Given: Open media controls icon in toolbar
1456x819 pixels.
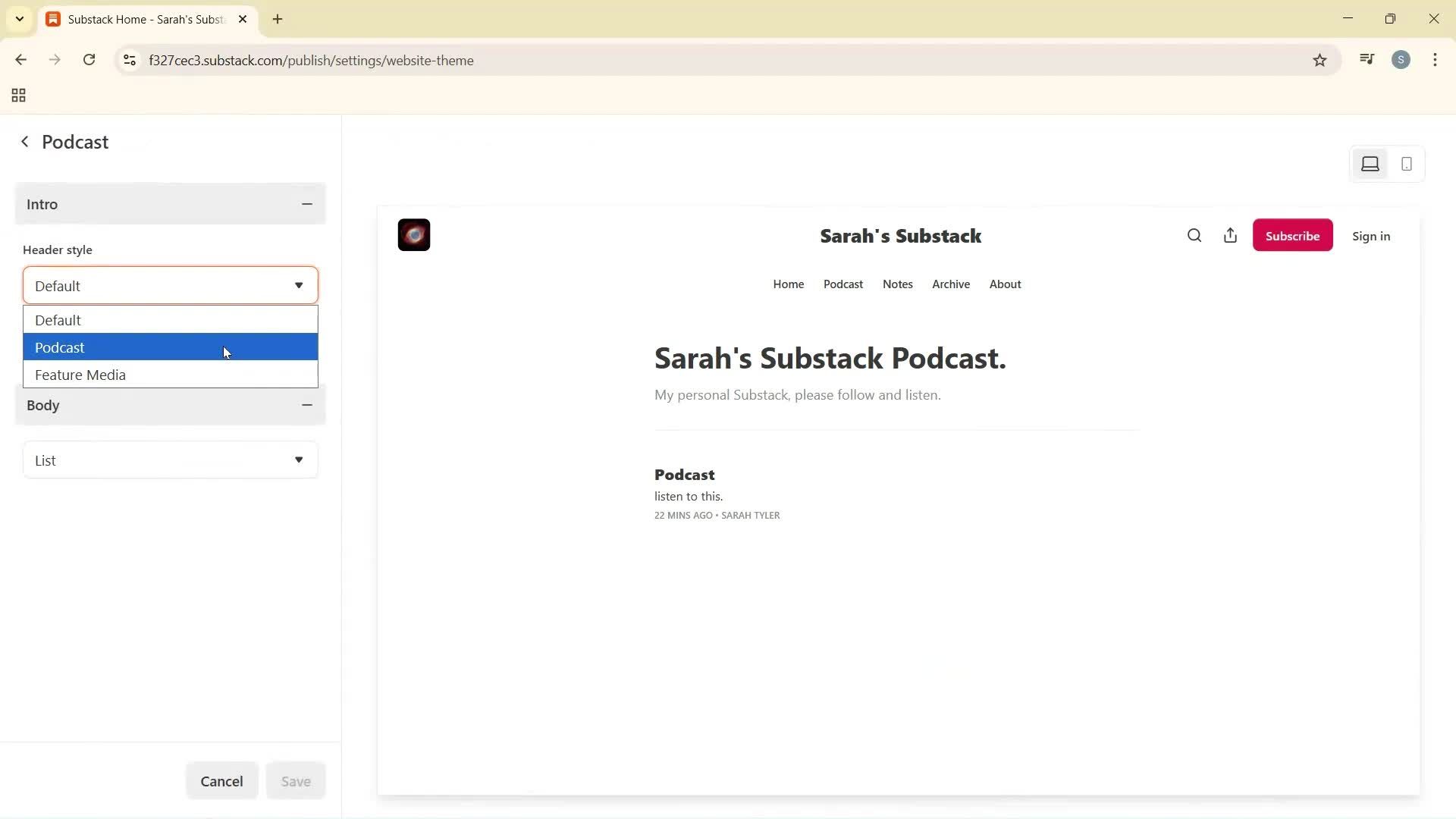Looking at the screenshot, I should [x=1367, y=60].
